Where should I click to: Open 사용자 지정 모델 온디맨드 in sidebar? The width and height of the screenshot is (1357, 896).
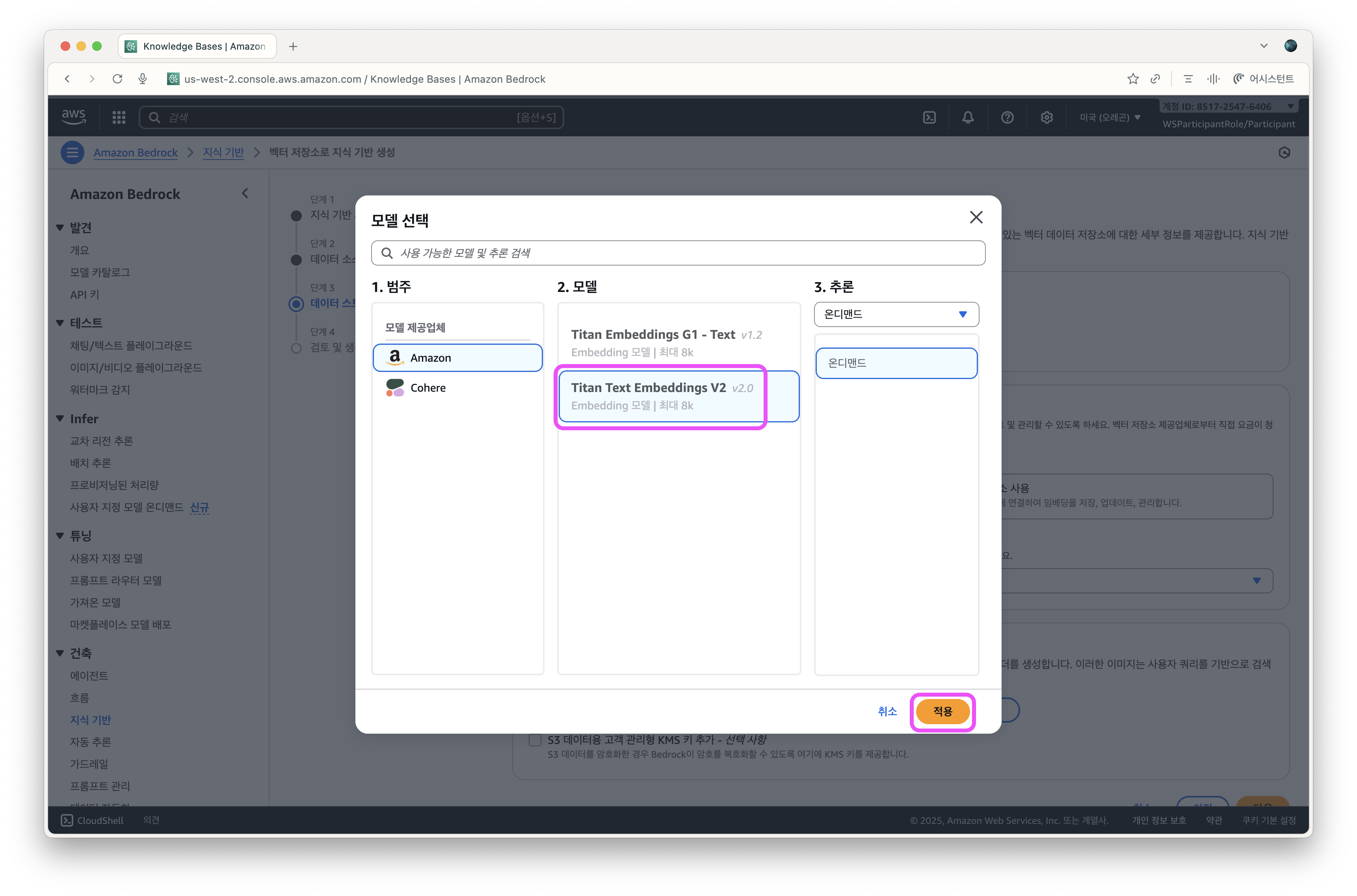[126, 507]
